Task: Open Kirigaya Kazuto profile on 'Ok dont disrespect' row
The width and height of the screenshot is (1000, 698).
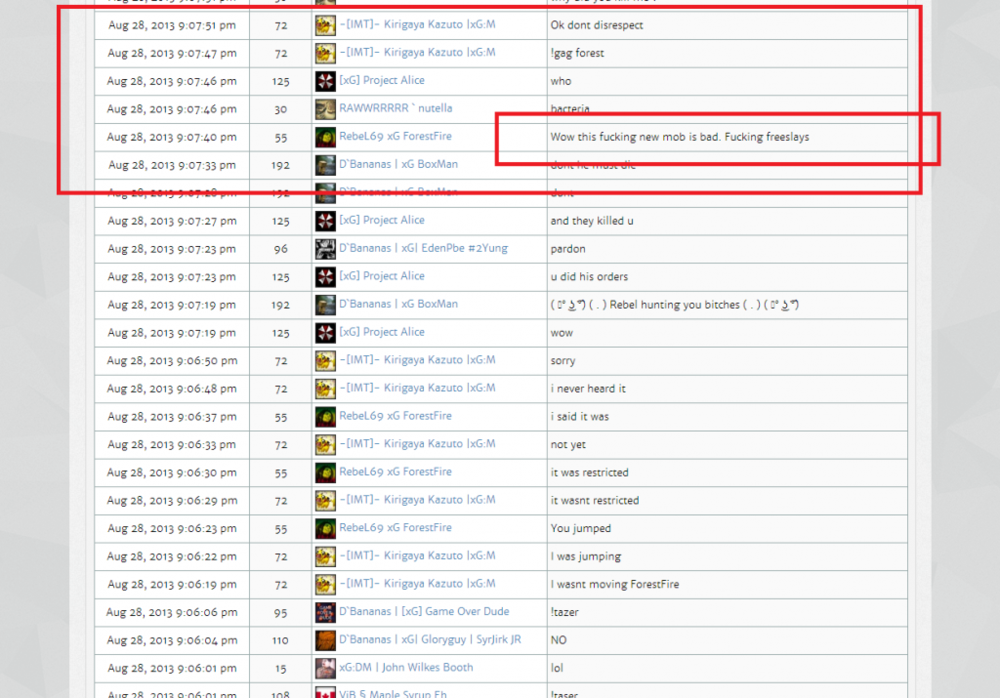Action: 417,25
